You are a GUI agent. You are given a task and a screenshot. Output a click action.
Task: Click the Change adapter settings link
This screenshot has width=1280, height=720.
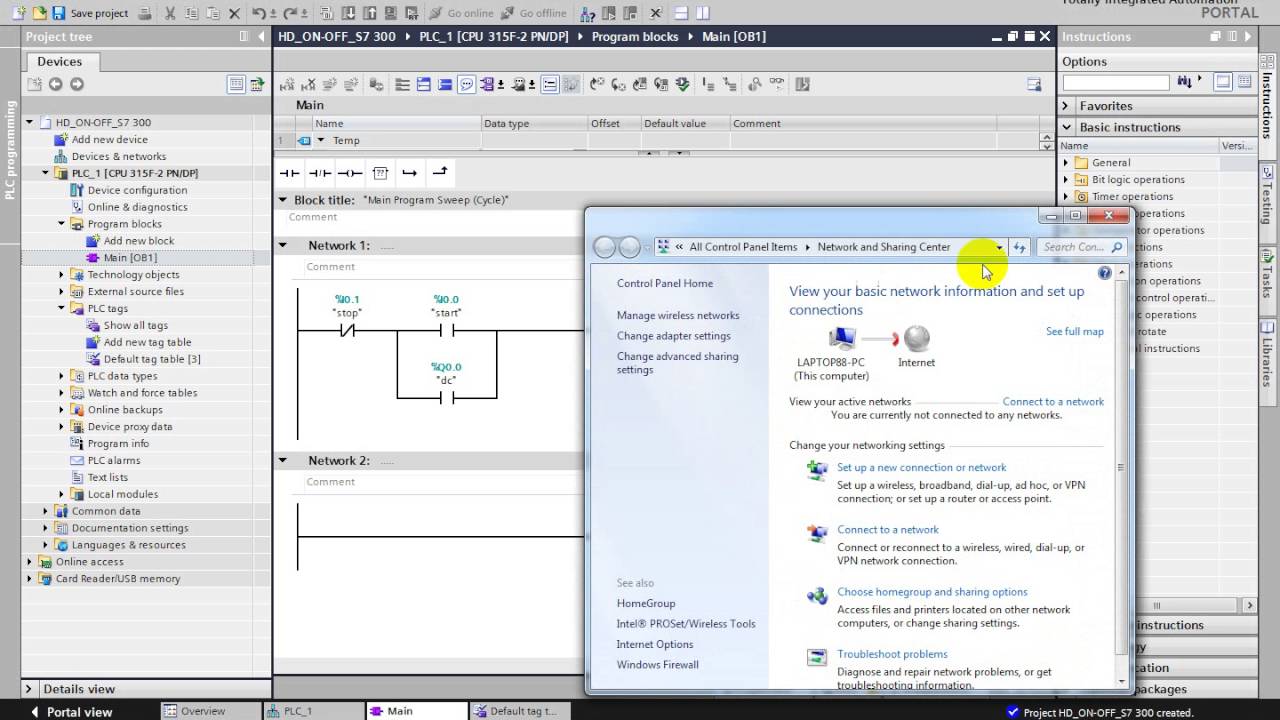point(673,336)
